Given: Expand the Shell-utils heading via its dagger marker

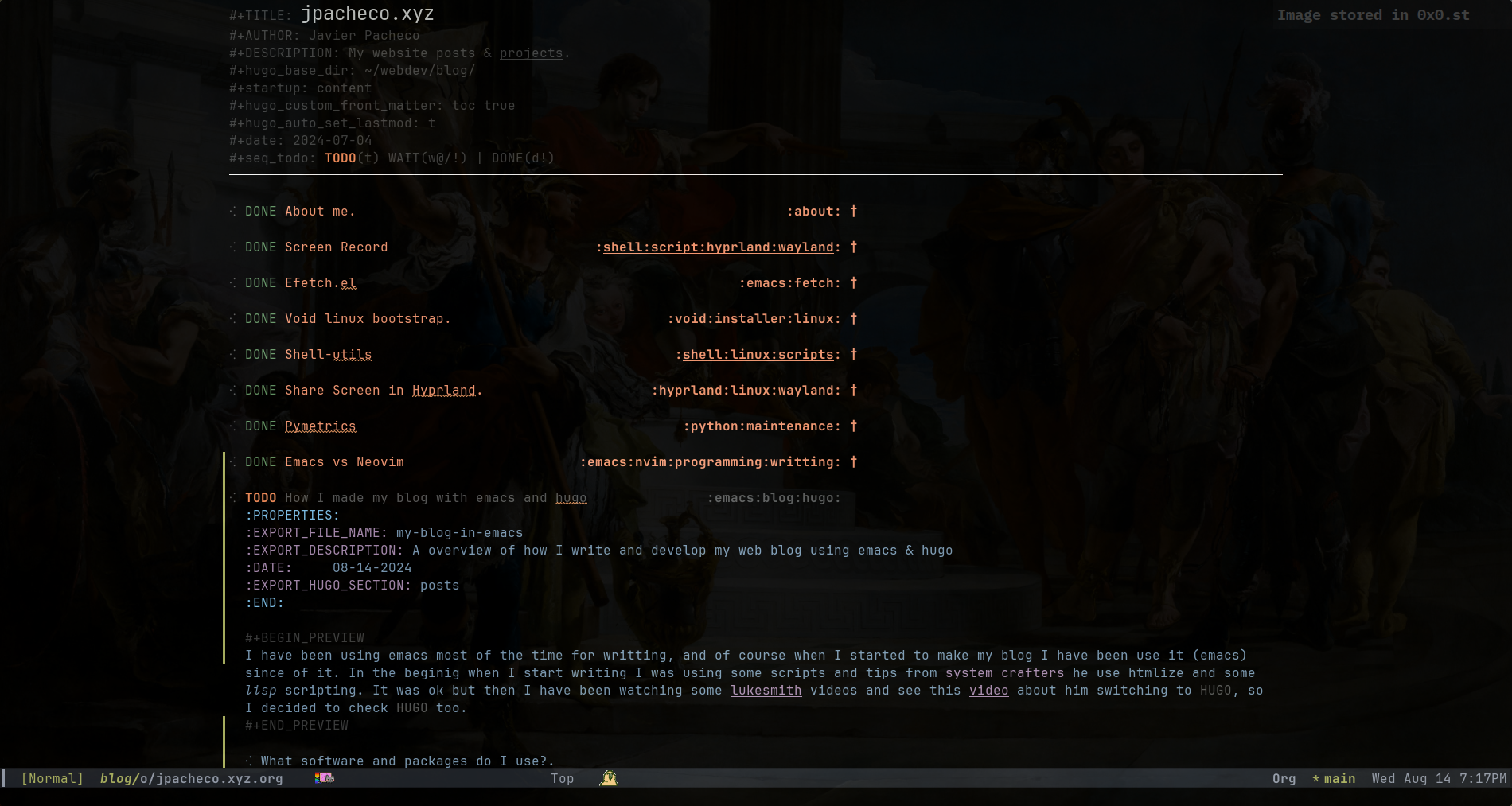Looking at the screenshot, I should point(853,354).
